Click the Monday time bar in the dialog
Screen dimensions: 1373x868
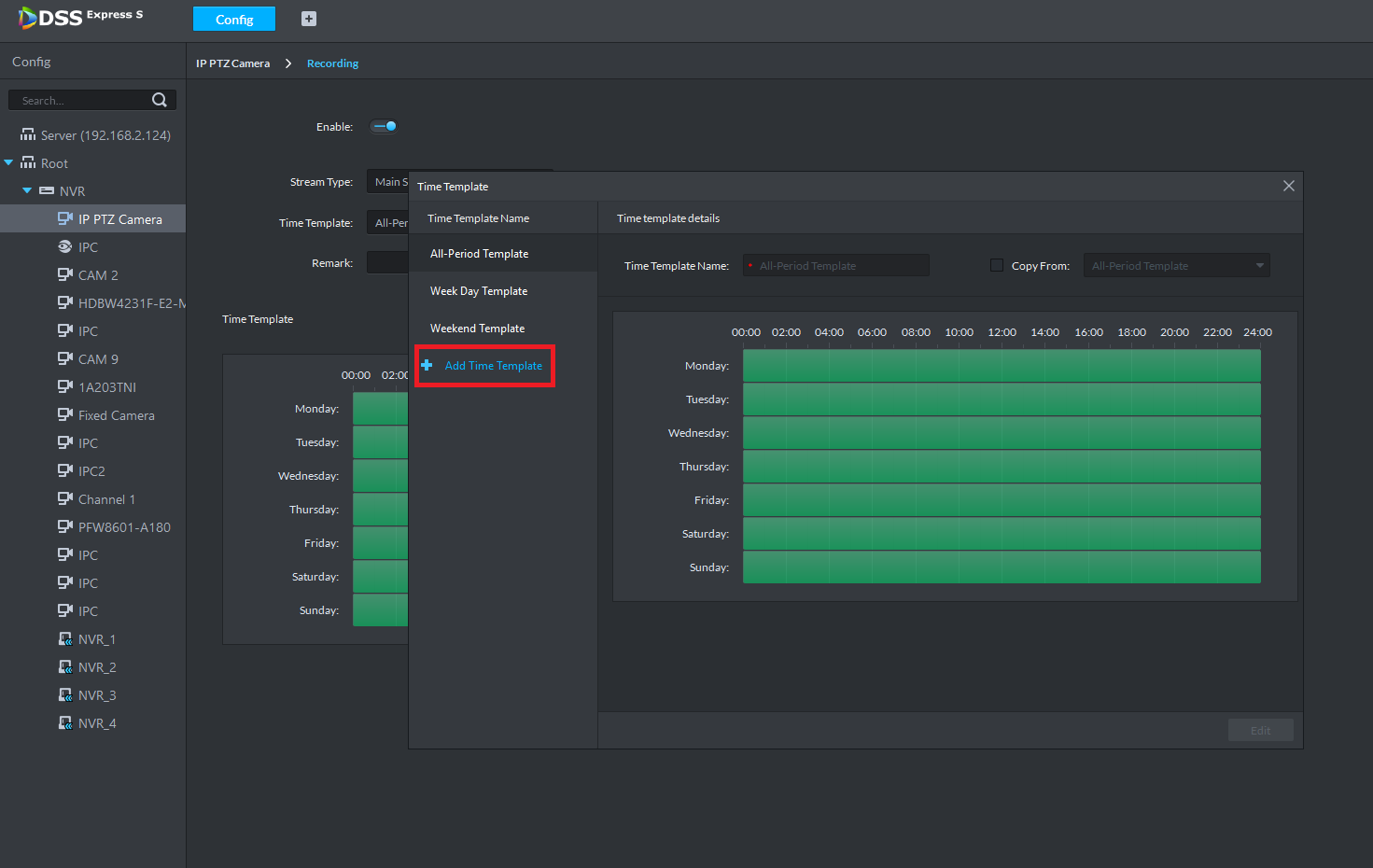(1002, 366)
